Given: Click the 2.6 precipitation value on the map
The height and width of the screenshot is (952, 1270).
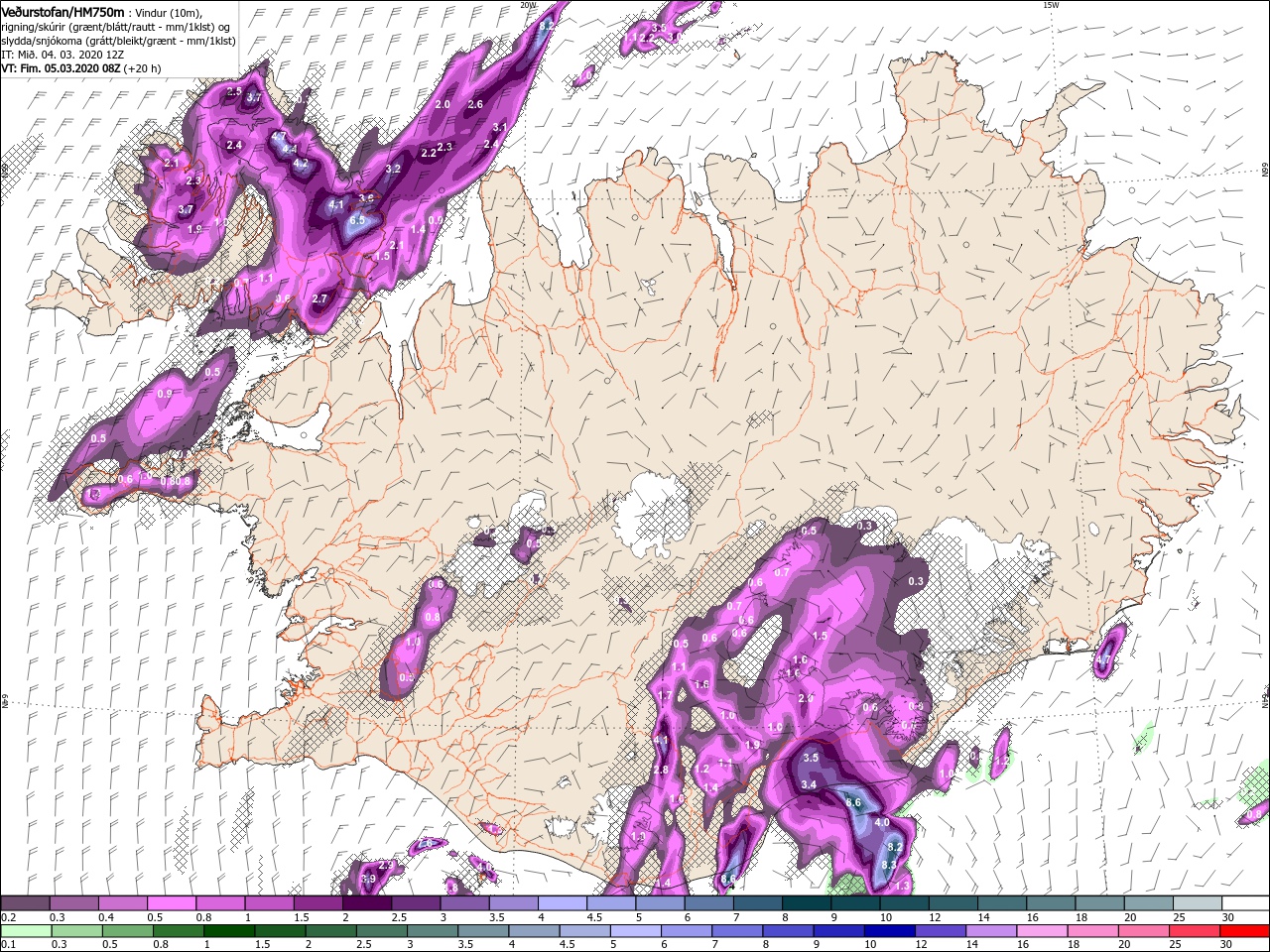Looking at the screenshot, I should coord(475,104).
